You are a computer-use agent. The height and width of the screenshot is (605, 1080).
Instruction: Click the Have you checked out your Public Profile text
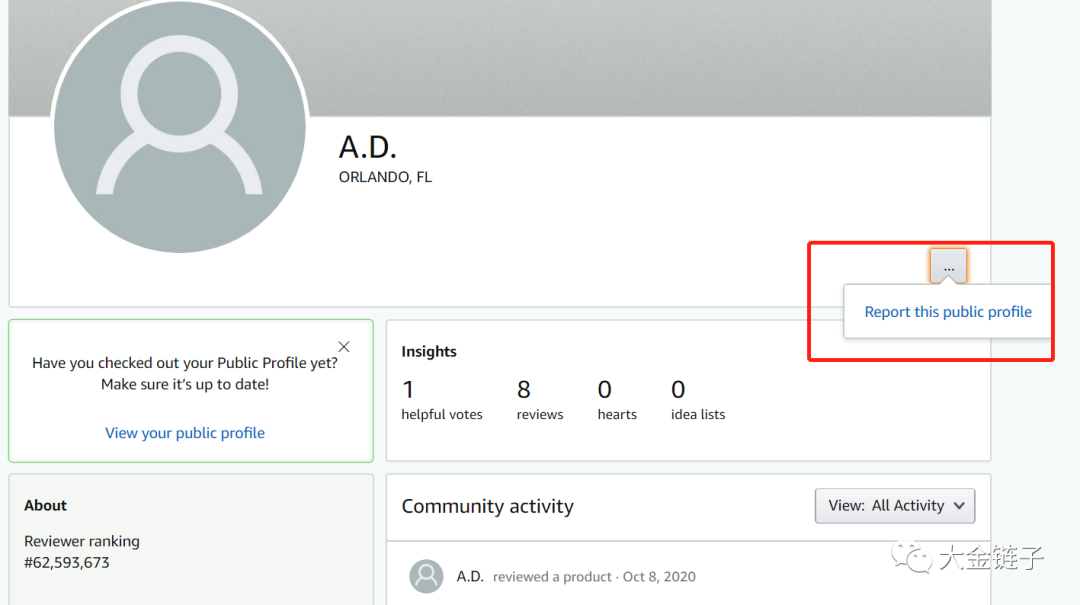(x=185, y=373)
